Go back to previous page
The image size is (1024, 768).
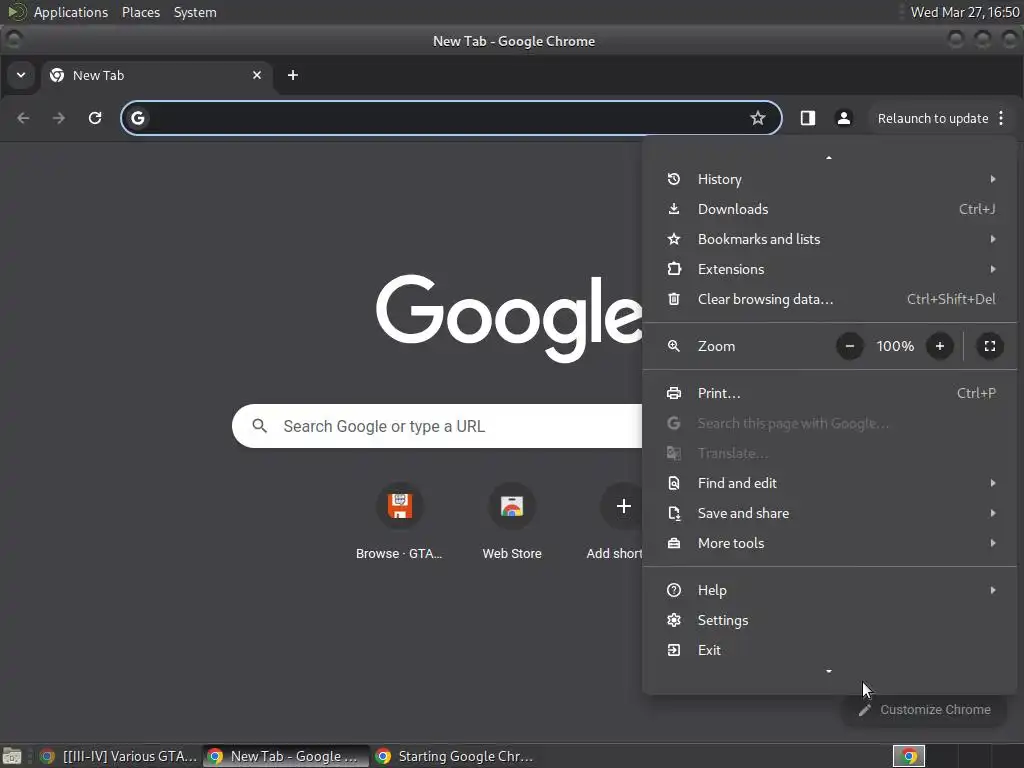point(24,118)
